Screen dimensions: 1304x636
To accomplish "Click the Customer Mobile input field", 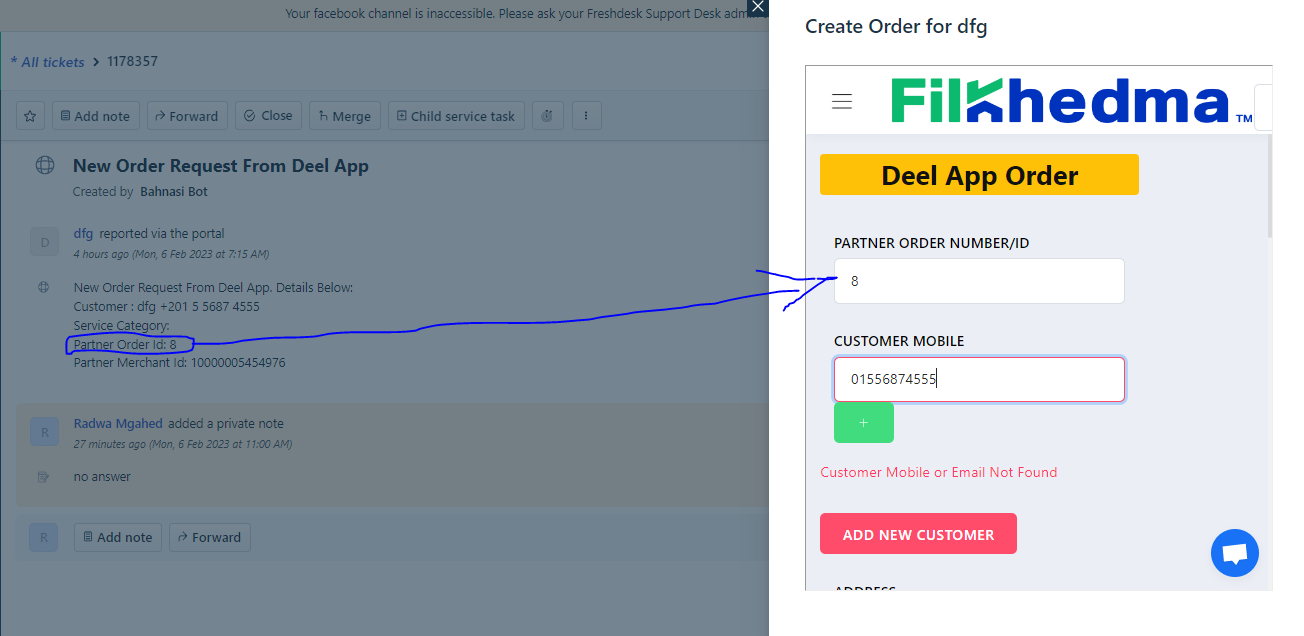I will (x=979, y=379).
